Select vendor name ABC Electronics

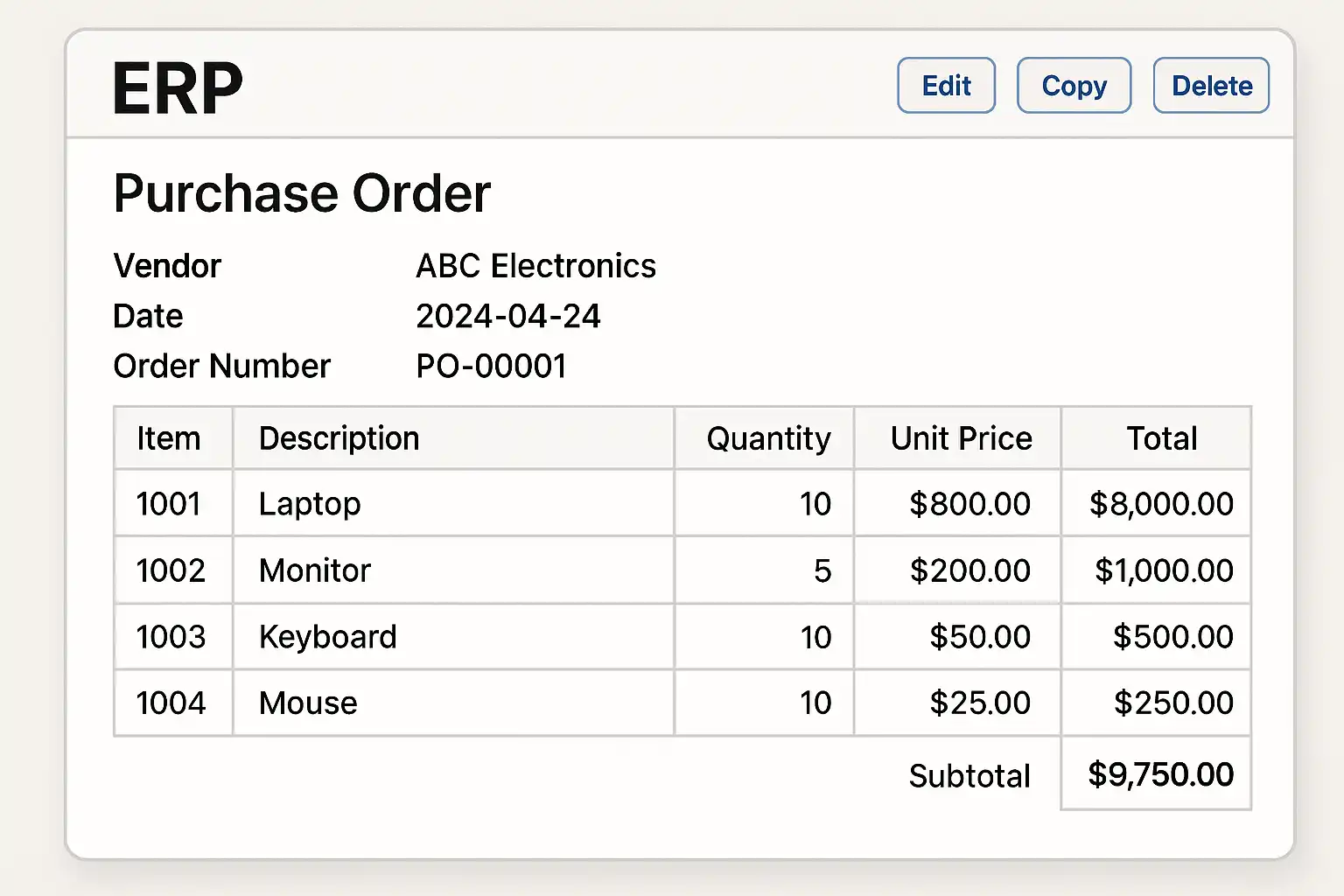(535, 266)
